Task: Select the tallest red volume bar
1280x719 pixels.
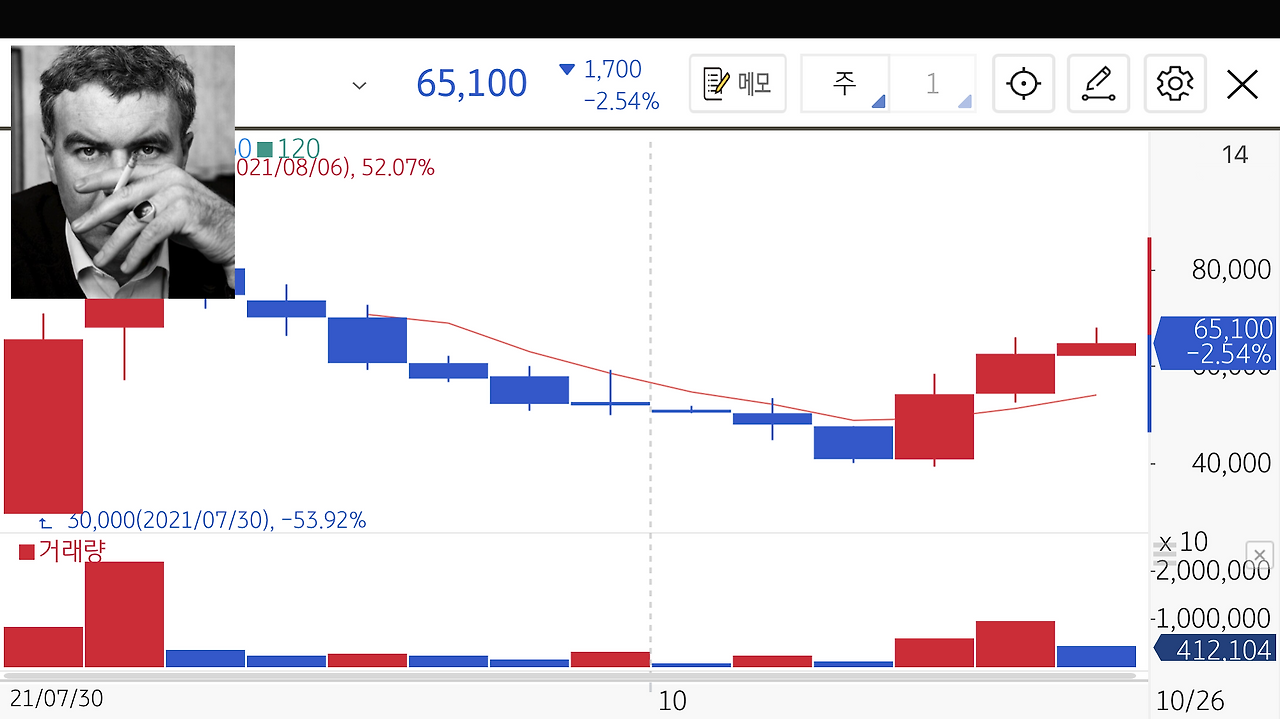Action: 124,614
